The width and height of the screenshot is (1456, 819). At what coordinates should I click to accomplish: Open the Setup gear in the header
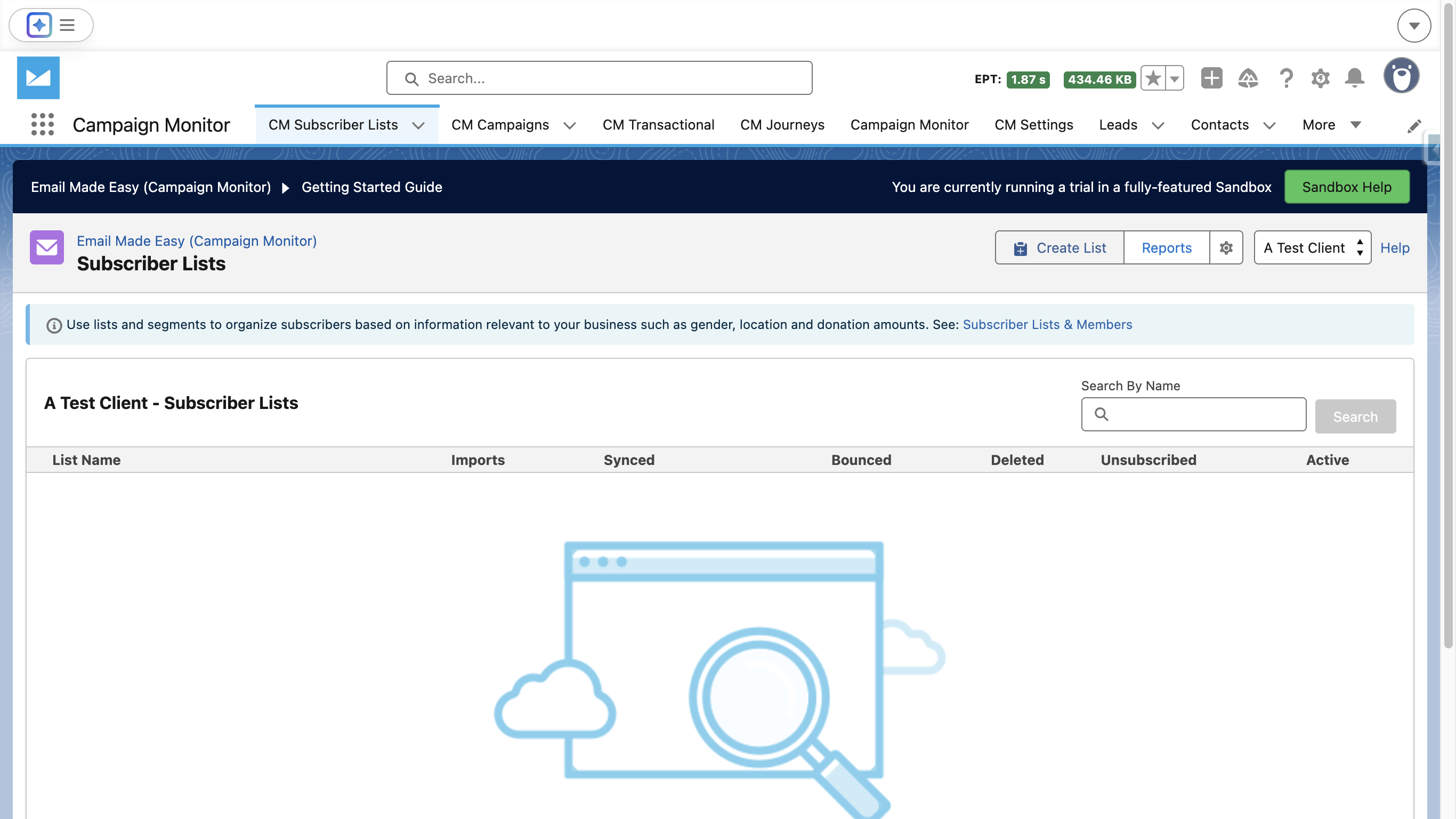[x=1320, y=78]
